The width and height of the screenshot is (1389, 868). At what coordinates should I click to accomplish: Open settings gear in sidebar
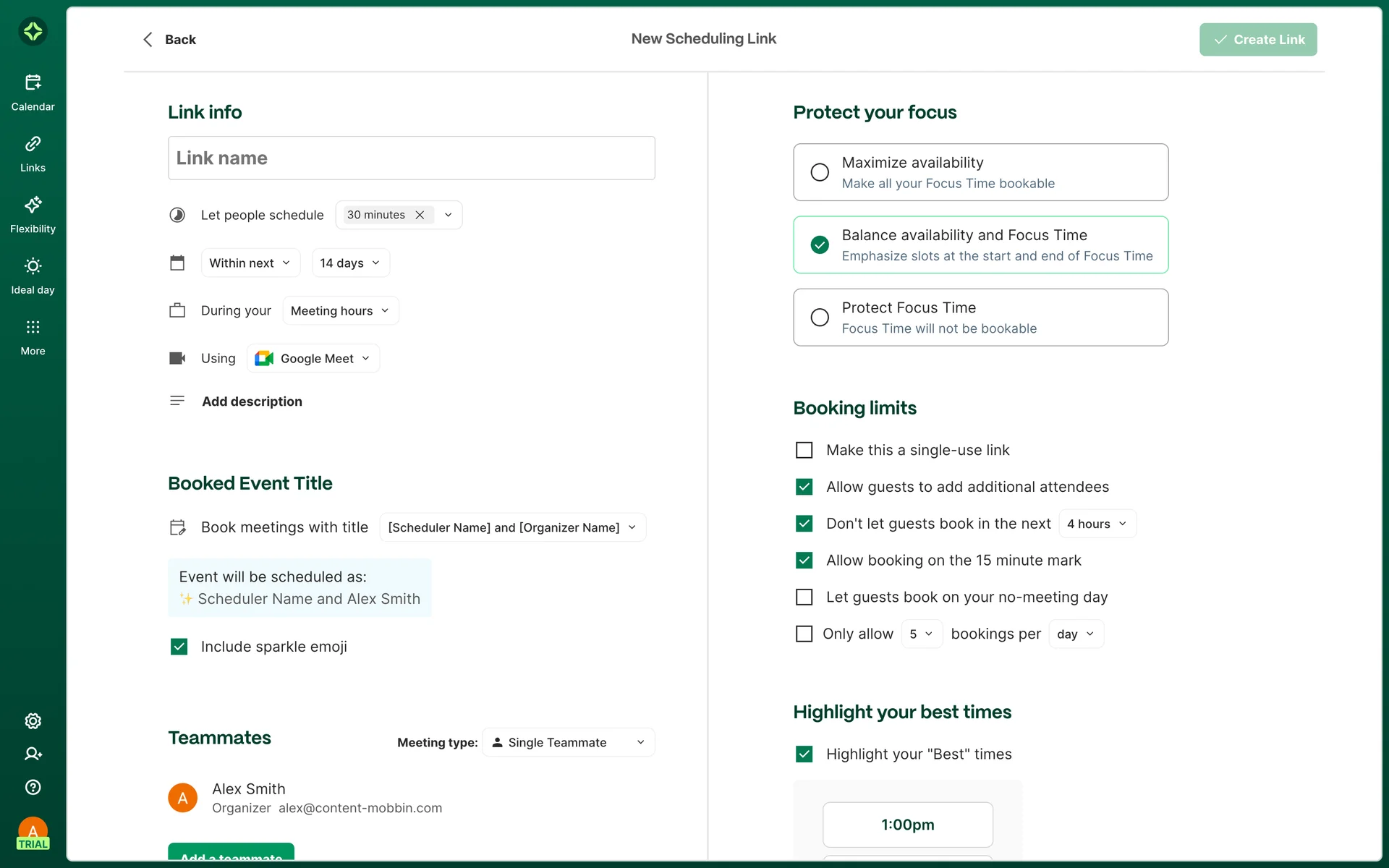point(33,721)
